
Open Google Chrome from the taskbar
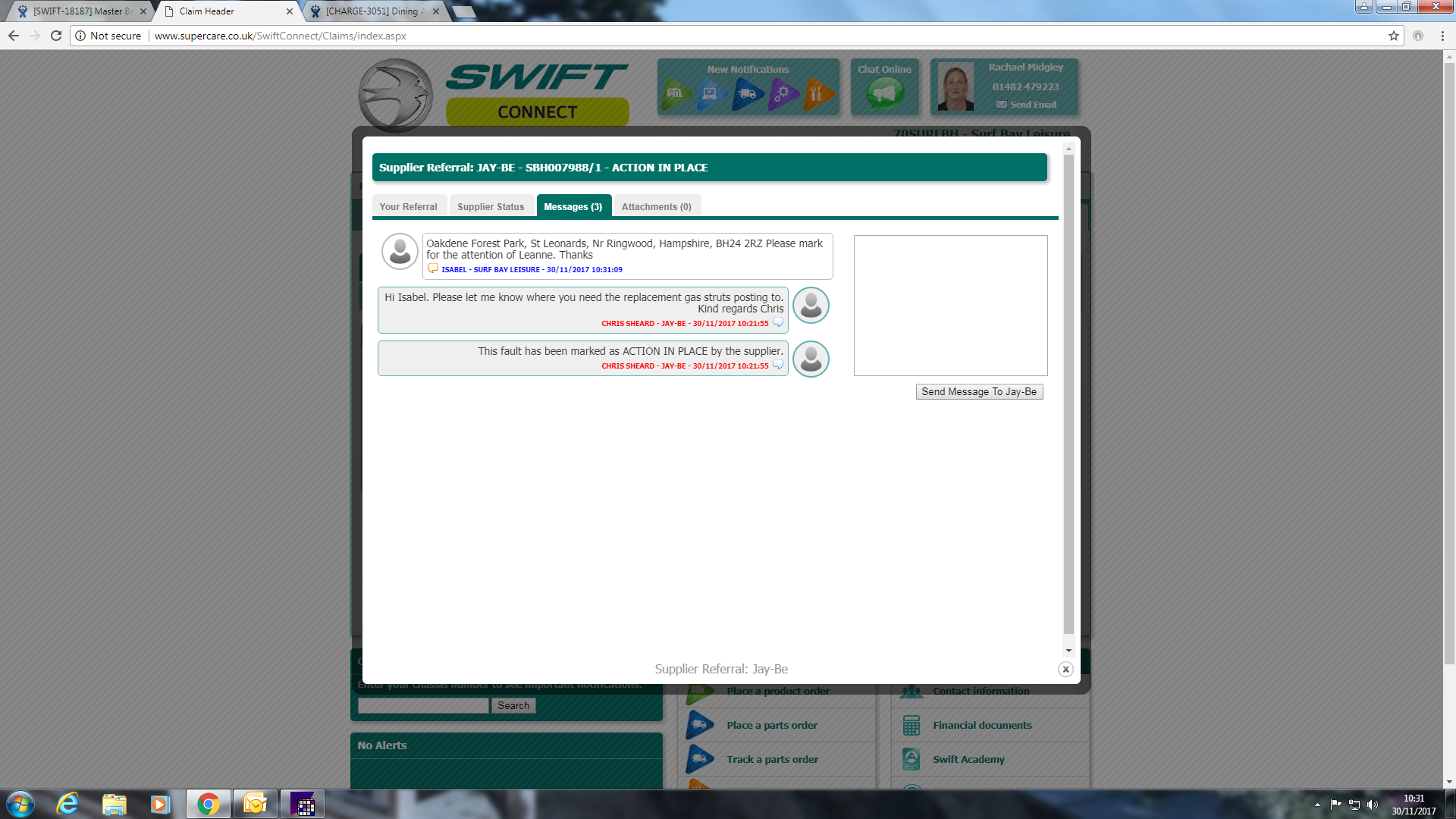(208, 804)
